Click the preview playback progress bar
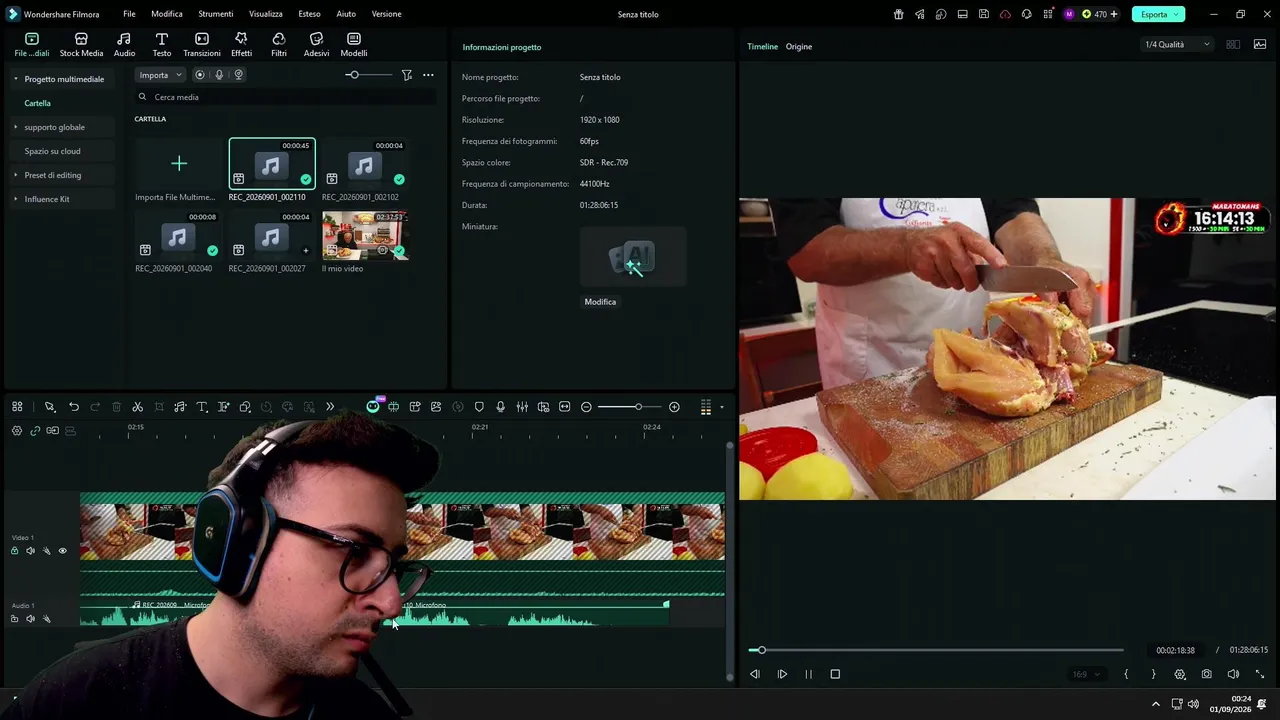Image resolution: width=1280 pixels, height=720 pixels. [x=936, y=650]
